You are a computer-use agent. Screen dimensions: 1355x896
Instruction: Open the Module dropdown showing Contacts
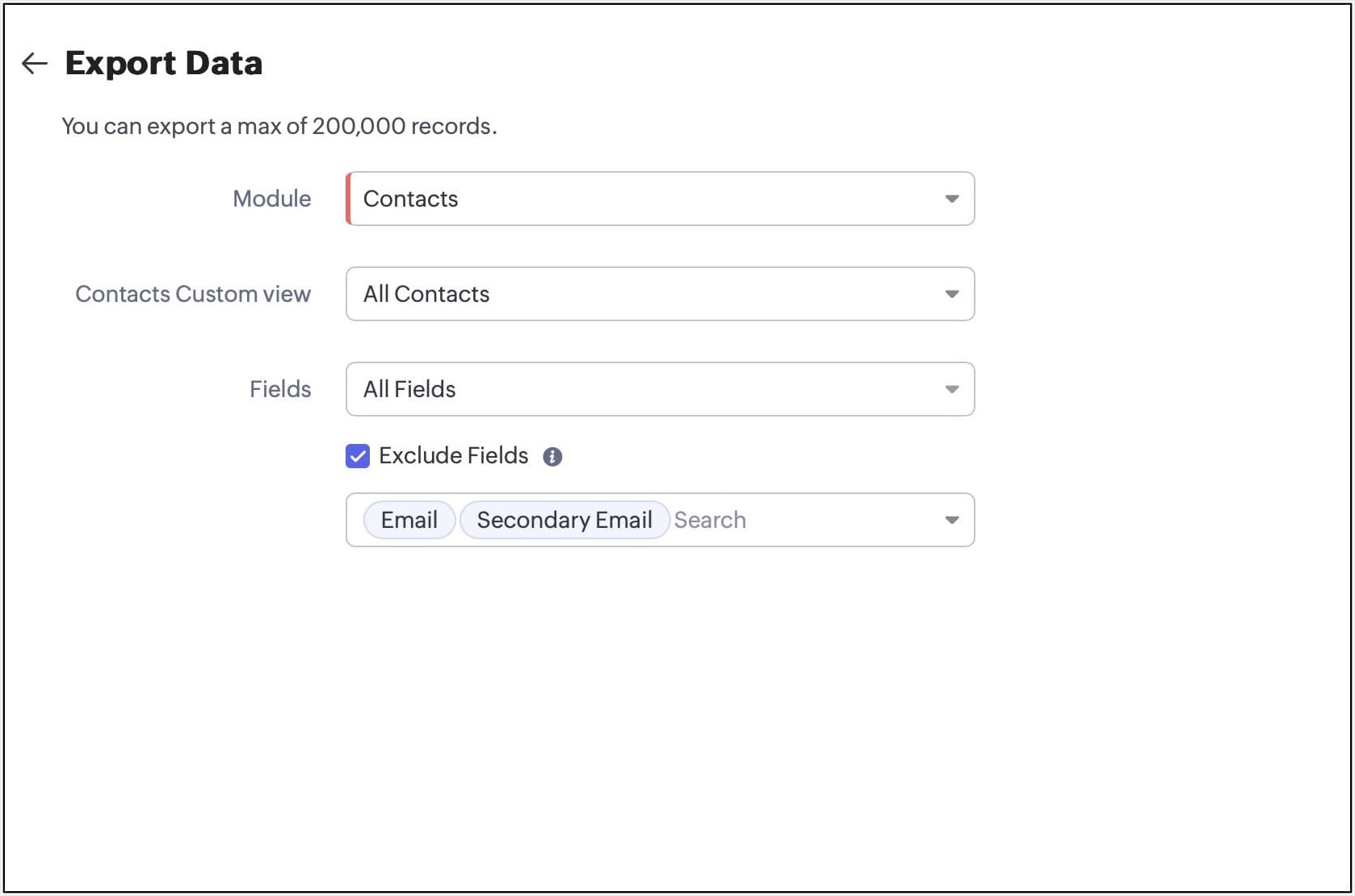pyautogui.click(x=646, y=199)
